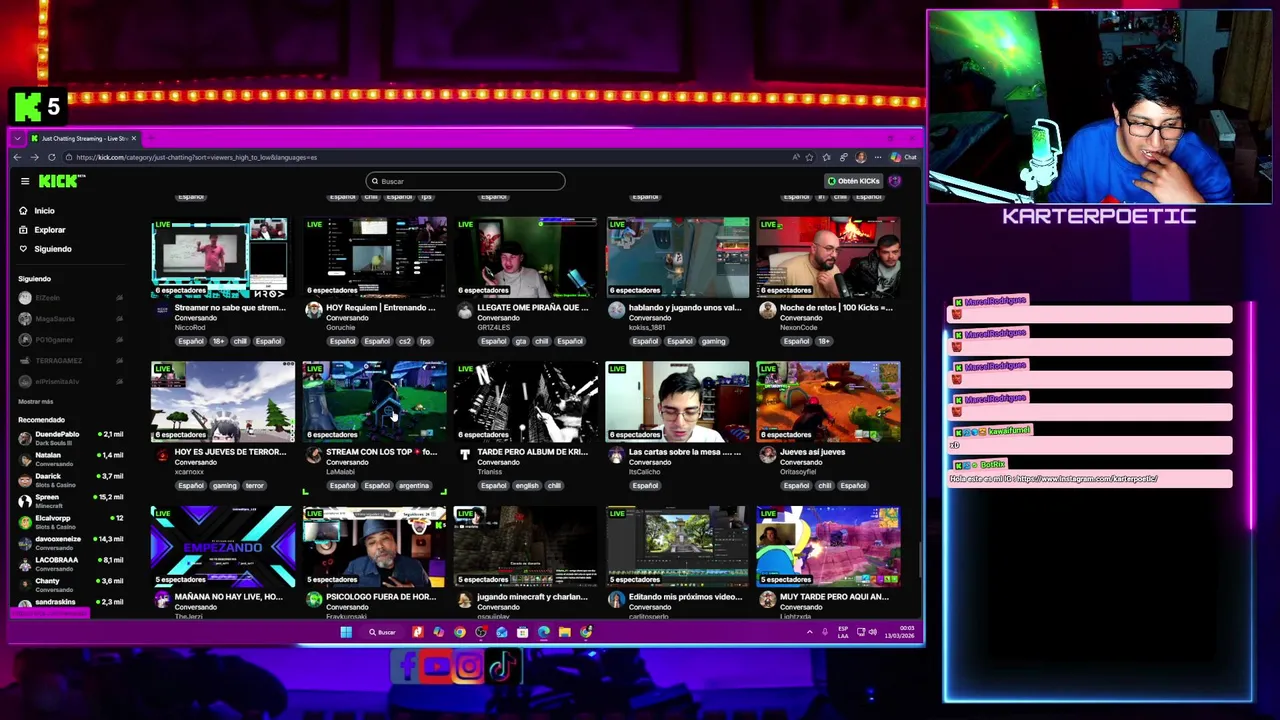1280x720 pixels.
Task: Click the browser forward arrow
Action: [x=34, y=157]
